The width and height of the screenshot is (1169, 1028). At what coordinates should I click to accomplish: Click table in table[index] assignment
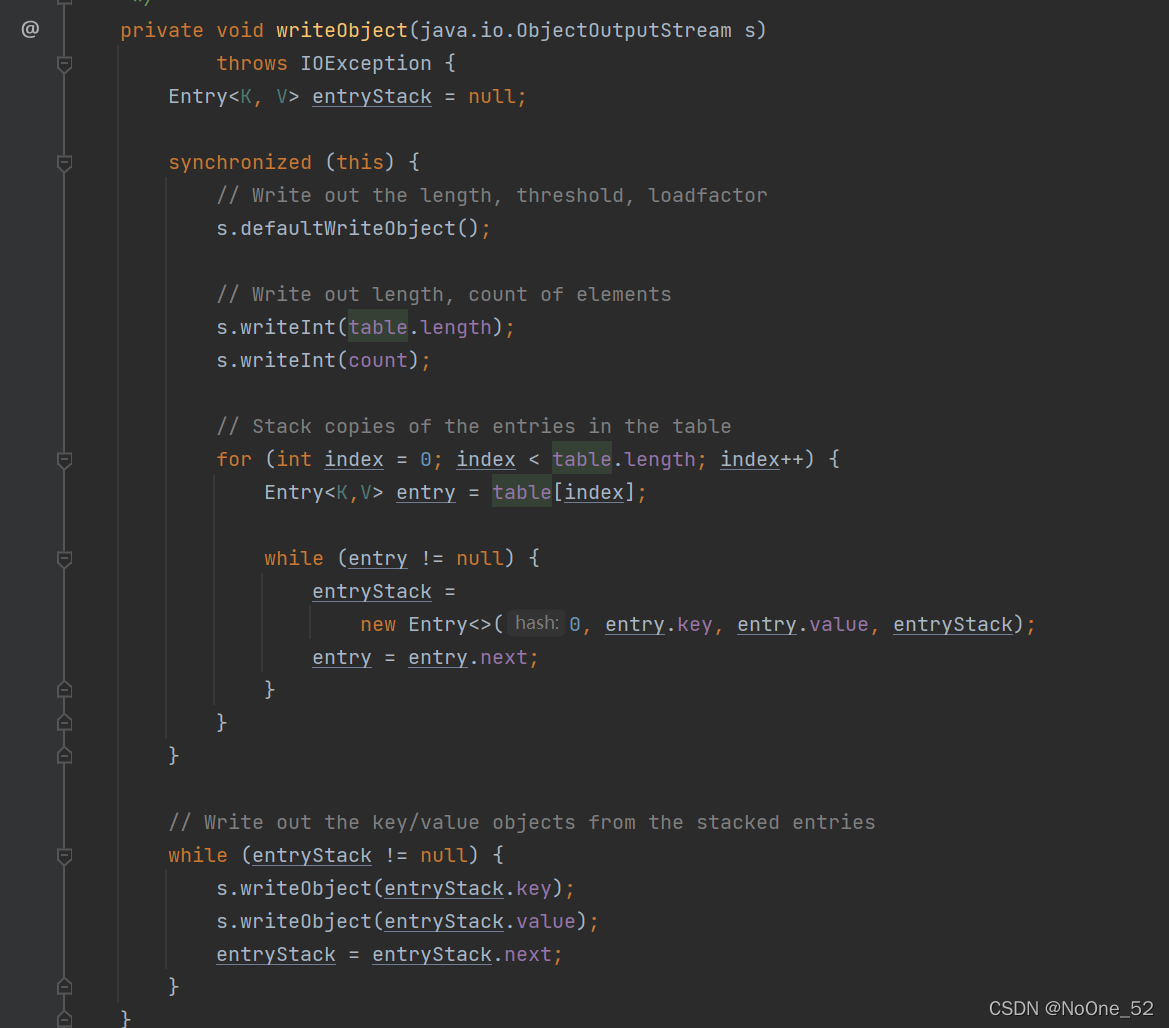click(x=522, y=493)
